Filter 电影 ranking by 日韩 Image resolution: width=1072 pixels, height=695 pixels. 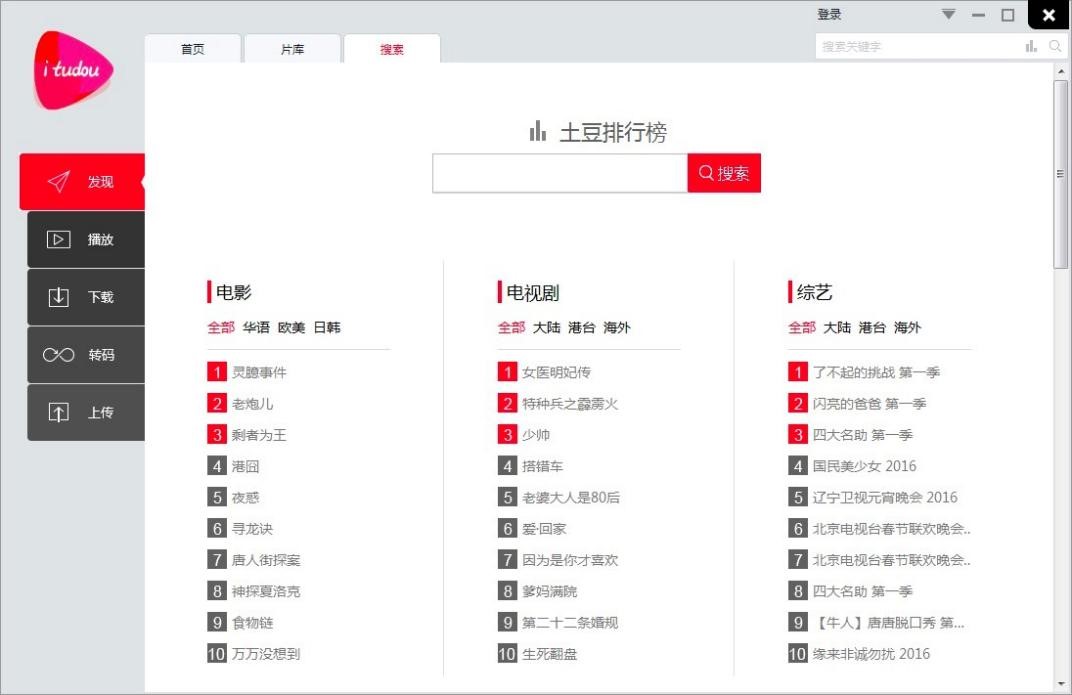pos(327,327)
